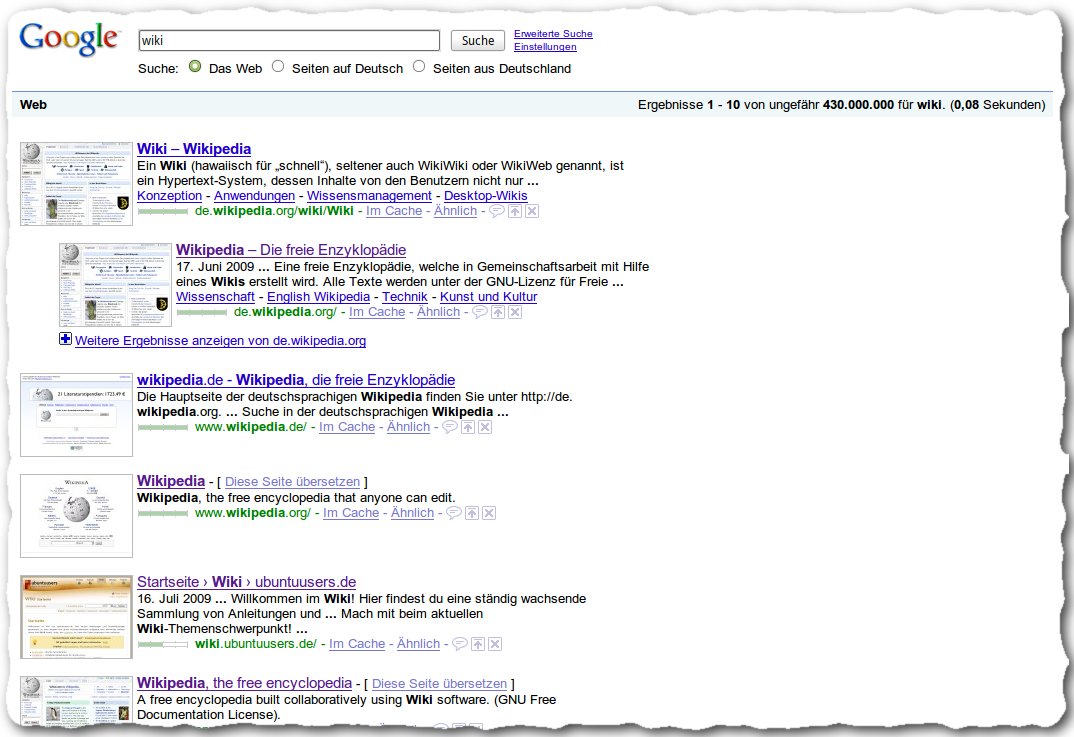Click the Google logo

(69, 39)
